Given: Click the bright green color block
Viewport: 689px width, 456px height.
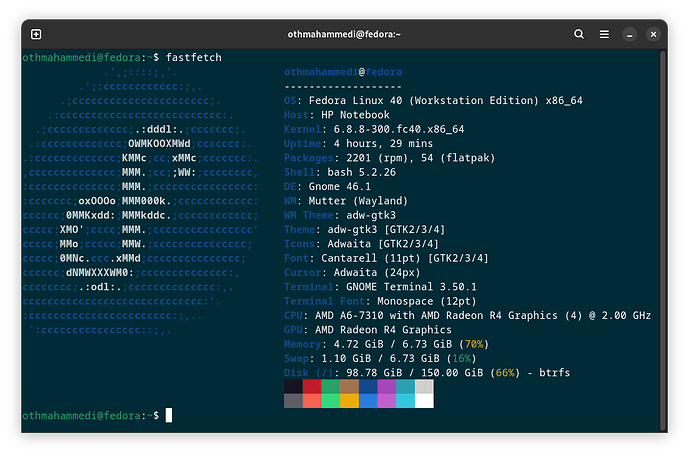Looking at the screenshot, I should tap(330, 401).
